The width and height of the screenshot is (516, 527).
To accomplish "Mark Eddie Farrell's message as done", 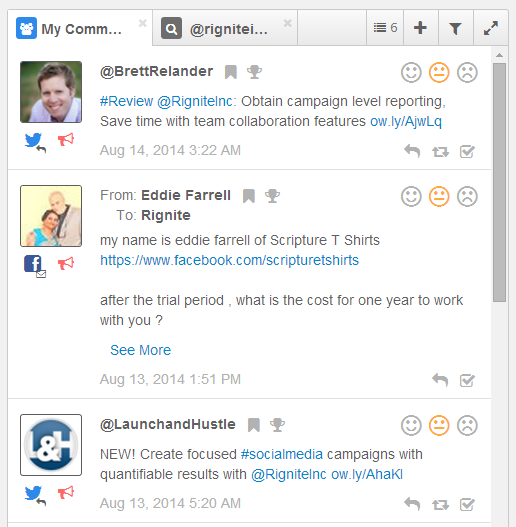I will pyautogui.click(x=467, y=380).
